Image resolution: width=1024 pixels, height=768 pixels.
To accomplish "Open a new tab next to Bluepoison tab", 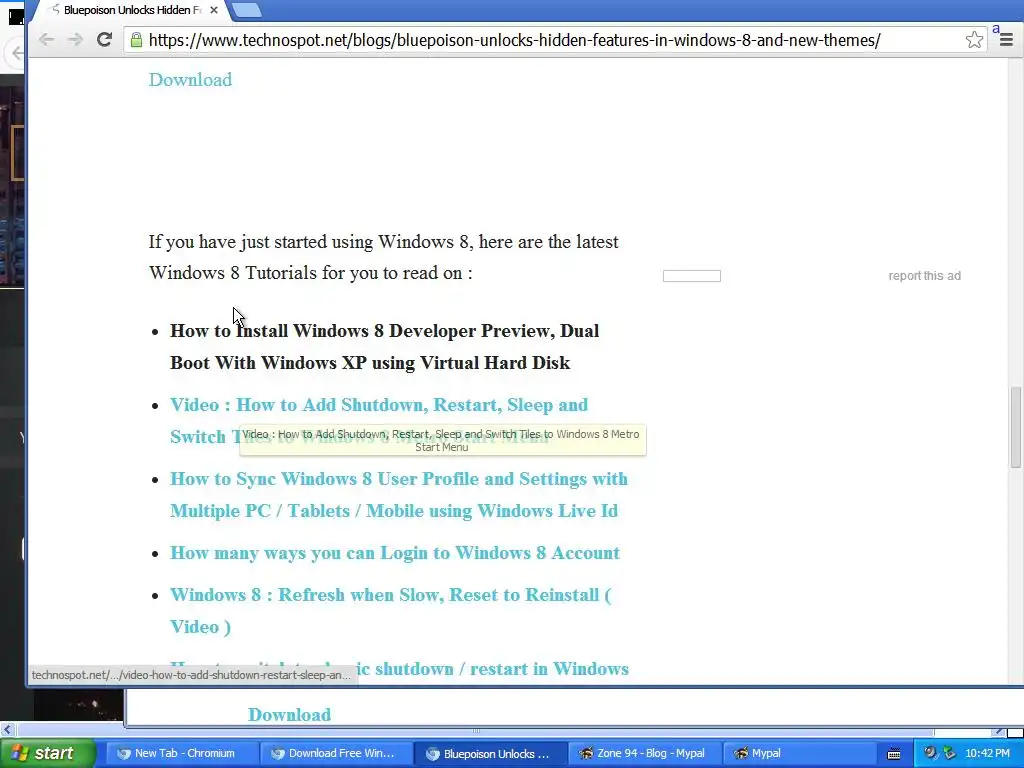I will click(247, 10).
